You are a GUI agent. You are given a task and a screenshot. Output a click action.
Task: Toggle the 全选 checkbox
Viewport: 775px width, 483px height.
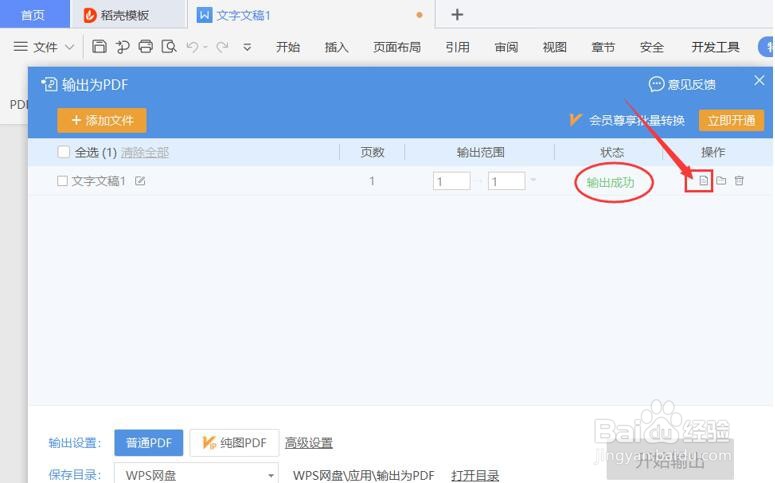click(64, 152)
